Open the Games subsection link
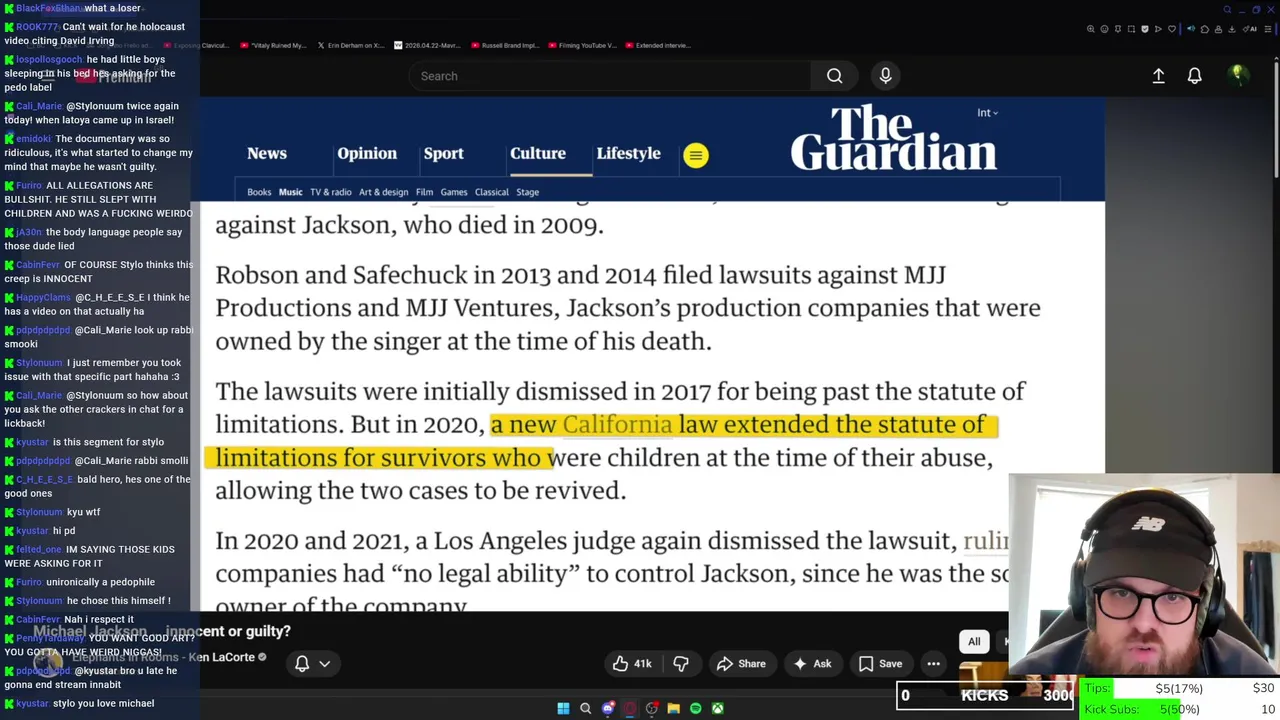Viewport: 1280px width, 720px height. tap(454, 192)
